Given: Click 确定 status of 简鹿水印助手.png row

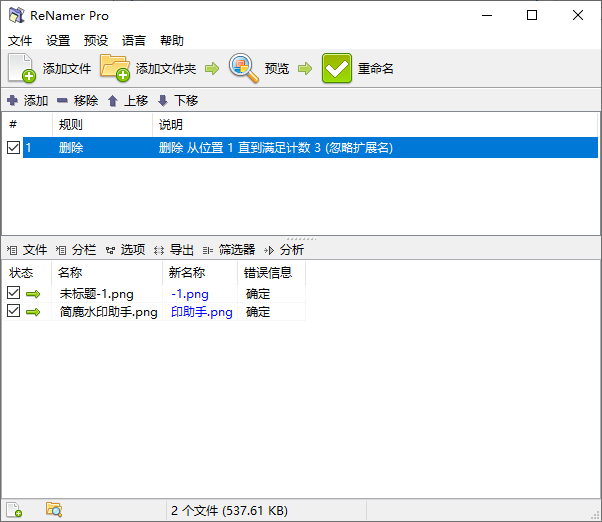Looking at the screenshot, I should click(258, 312).
